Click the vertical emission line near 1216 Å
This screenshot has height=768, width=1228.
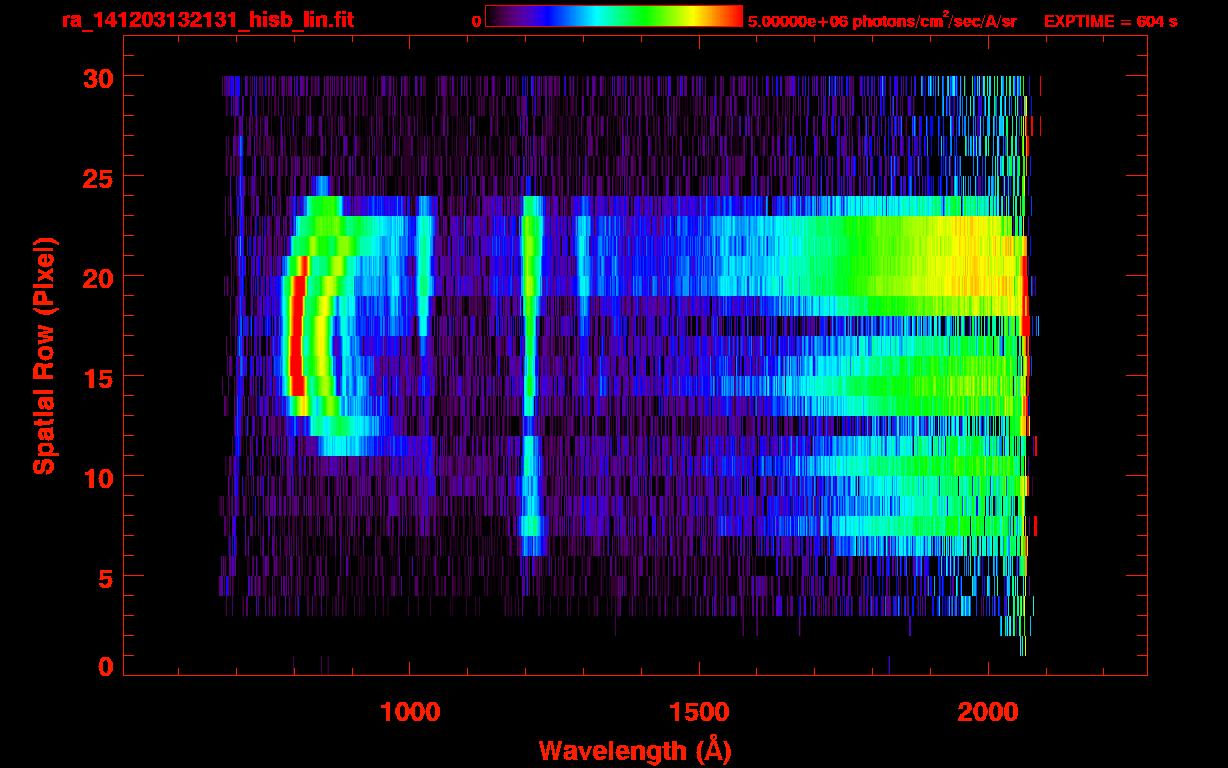coord(530,375)
